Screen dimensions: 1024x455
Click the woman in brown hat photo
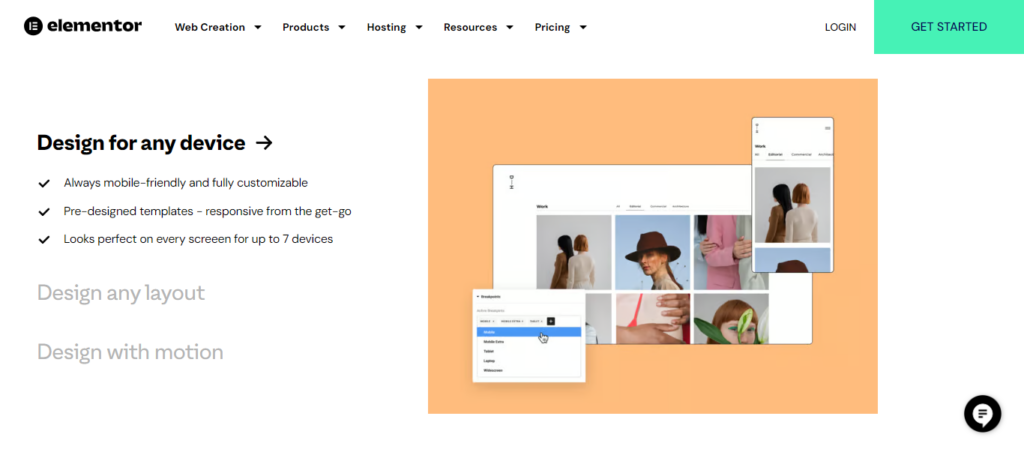pos(652,252)
